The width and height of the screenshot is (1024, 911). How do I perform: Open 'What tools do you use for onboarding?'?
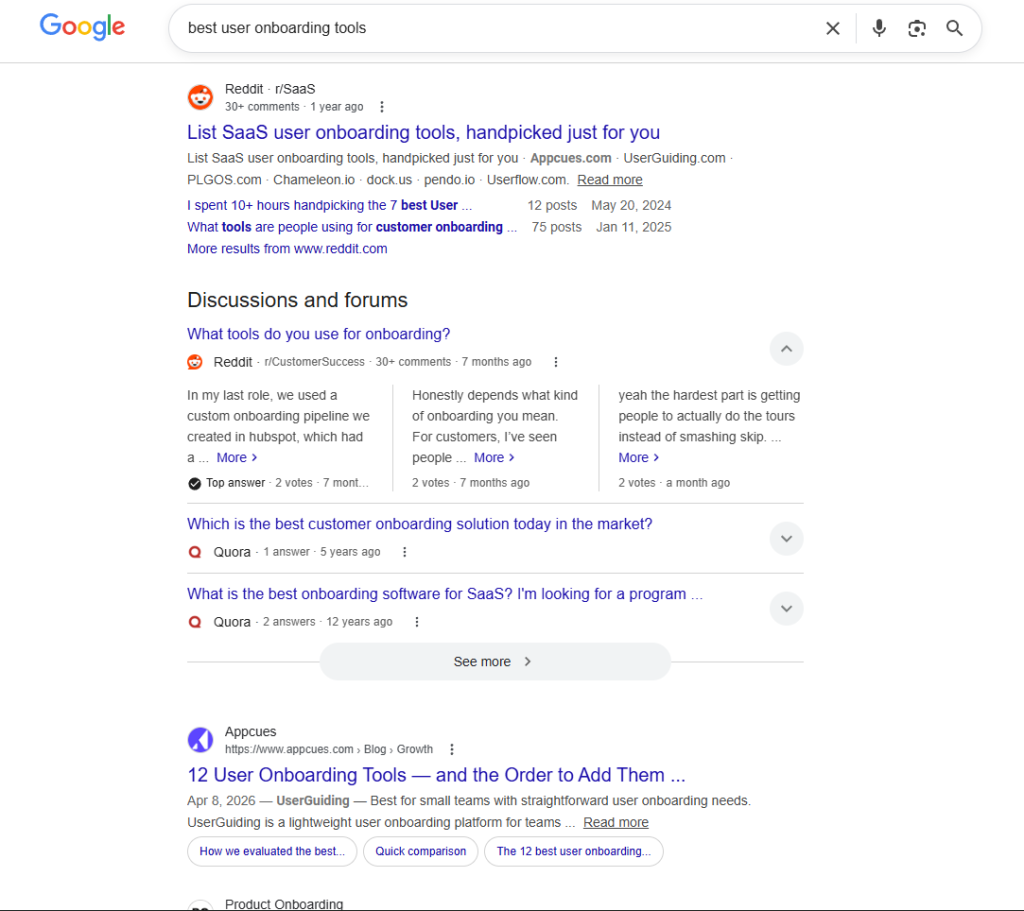319,334
